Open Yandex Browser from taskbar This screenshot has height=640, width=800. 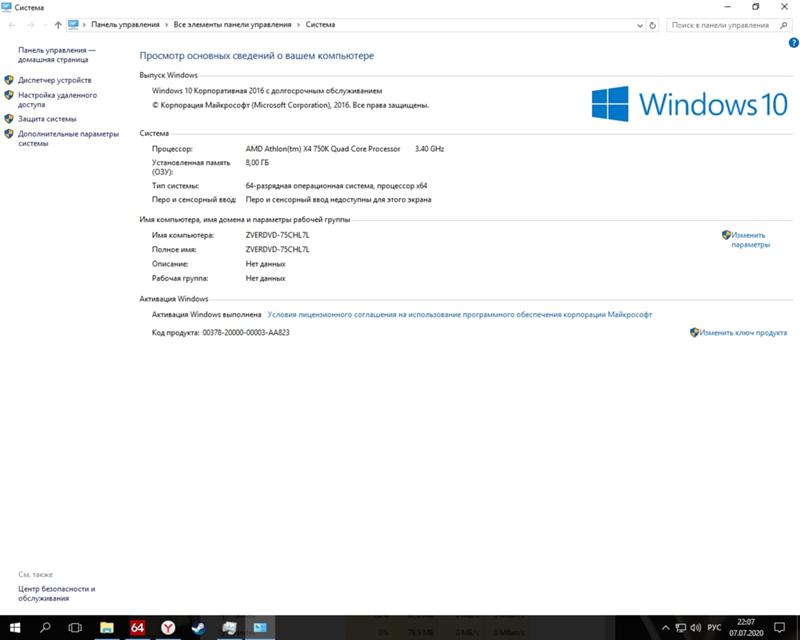point(168,628)
